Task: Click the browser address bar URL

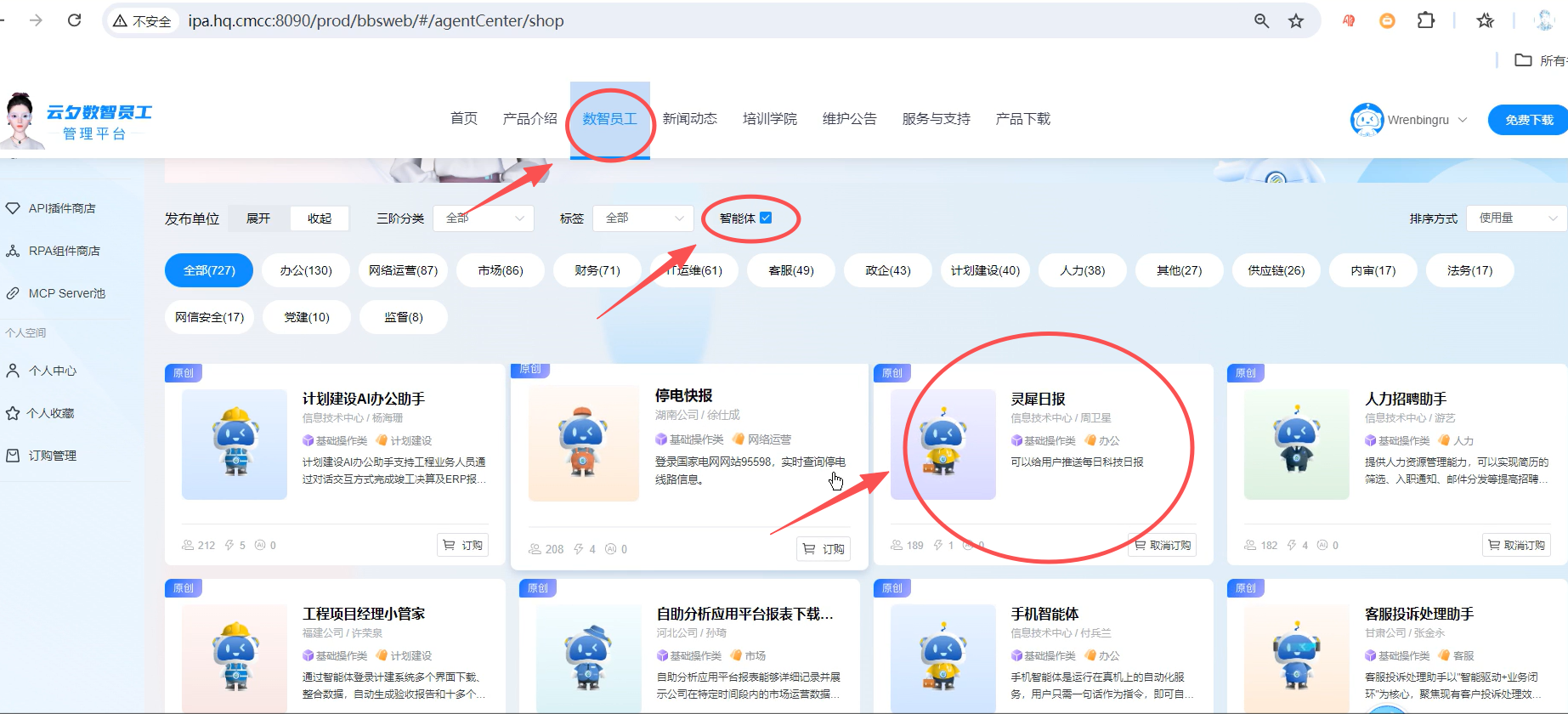Action: click(x=376, y=20)
